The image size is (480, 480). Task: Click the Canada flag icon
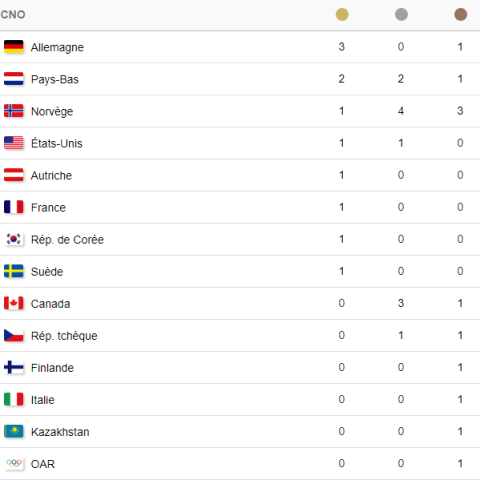14,303
